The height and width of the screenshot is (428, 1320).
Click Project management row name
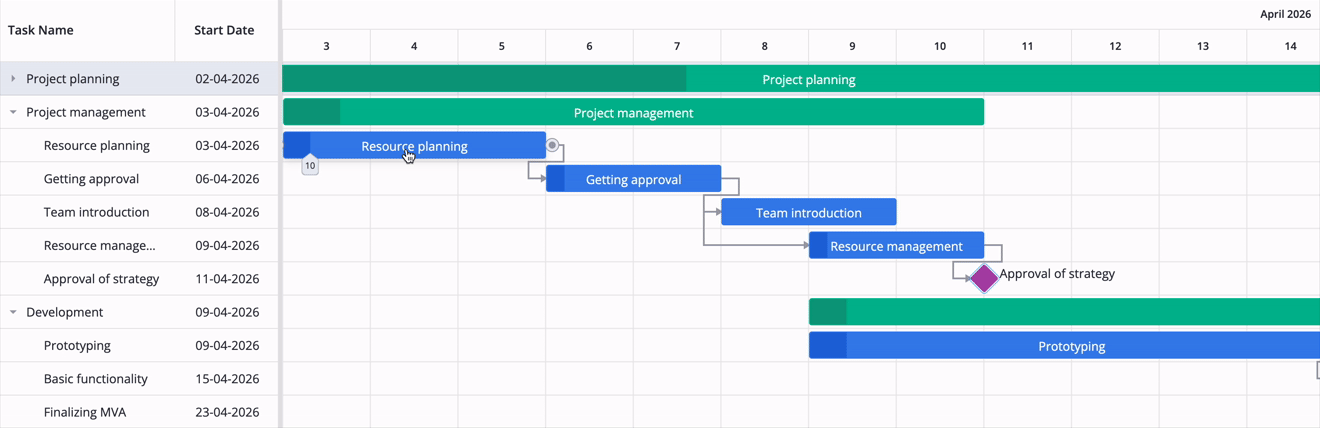pos(86,112)
